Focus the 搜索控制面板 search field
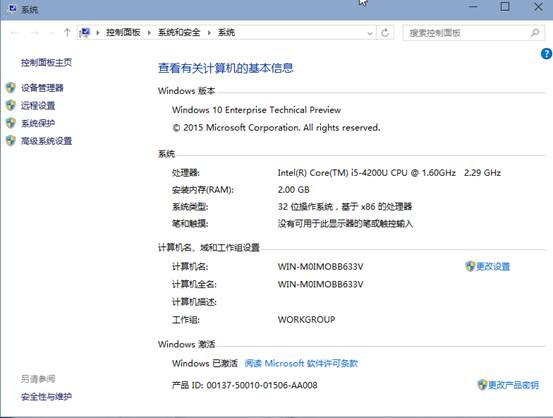 pos(466,33)
